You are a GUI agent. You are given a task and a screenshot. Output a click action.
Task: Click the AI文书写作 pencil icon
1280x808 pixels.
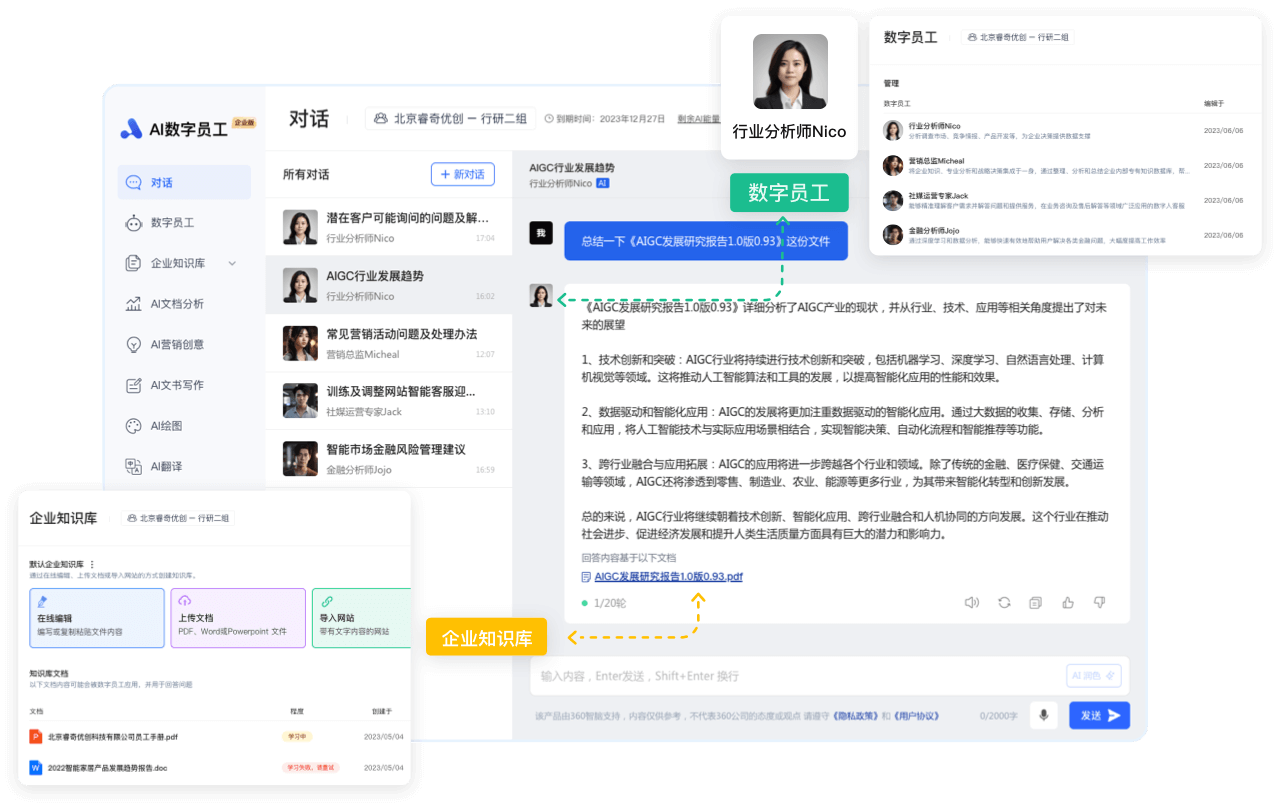coord(133,385)
